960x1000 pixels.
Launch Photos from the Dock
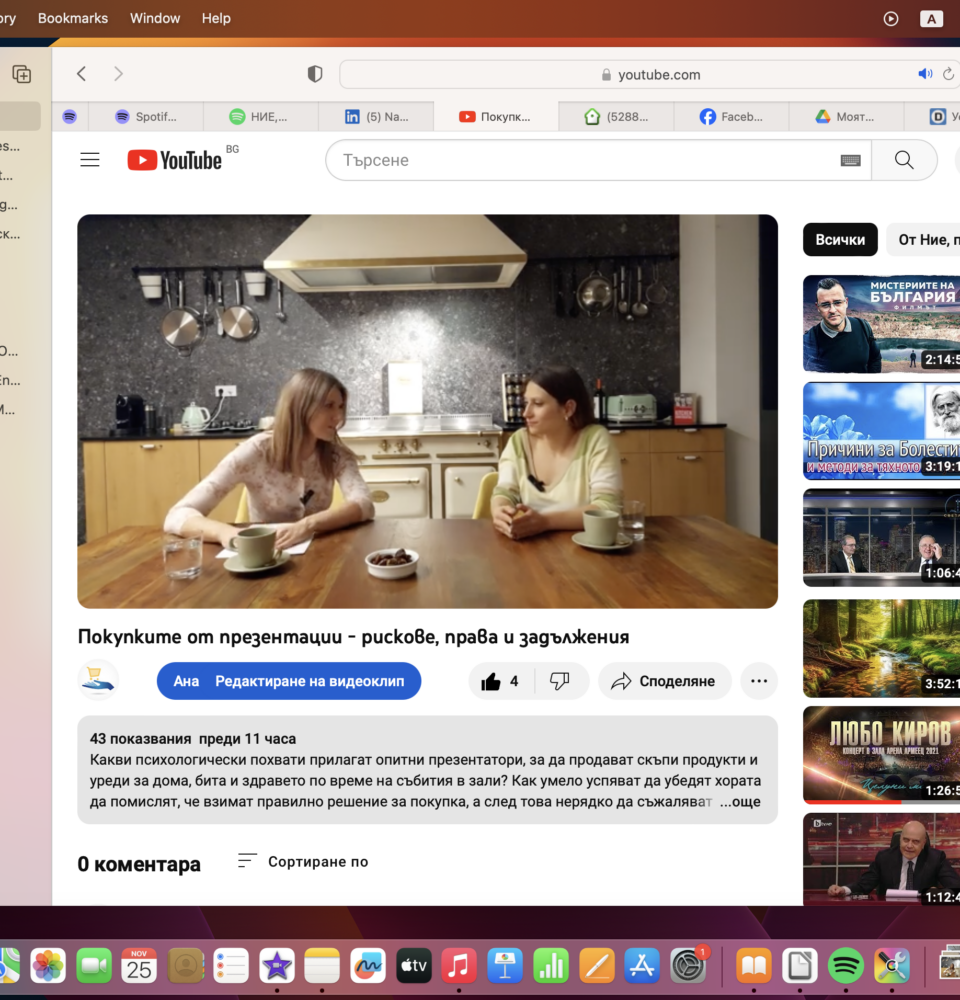point(48,966)
